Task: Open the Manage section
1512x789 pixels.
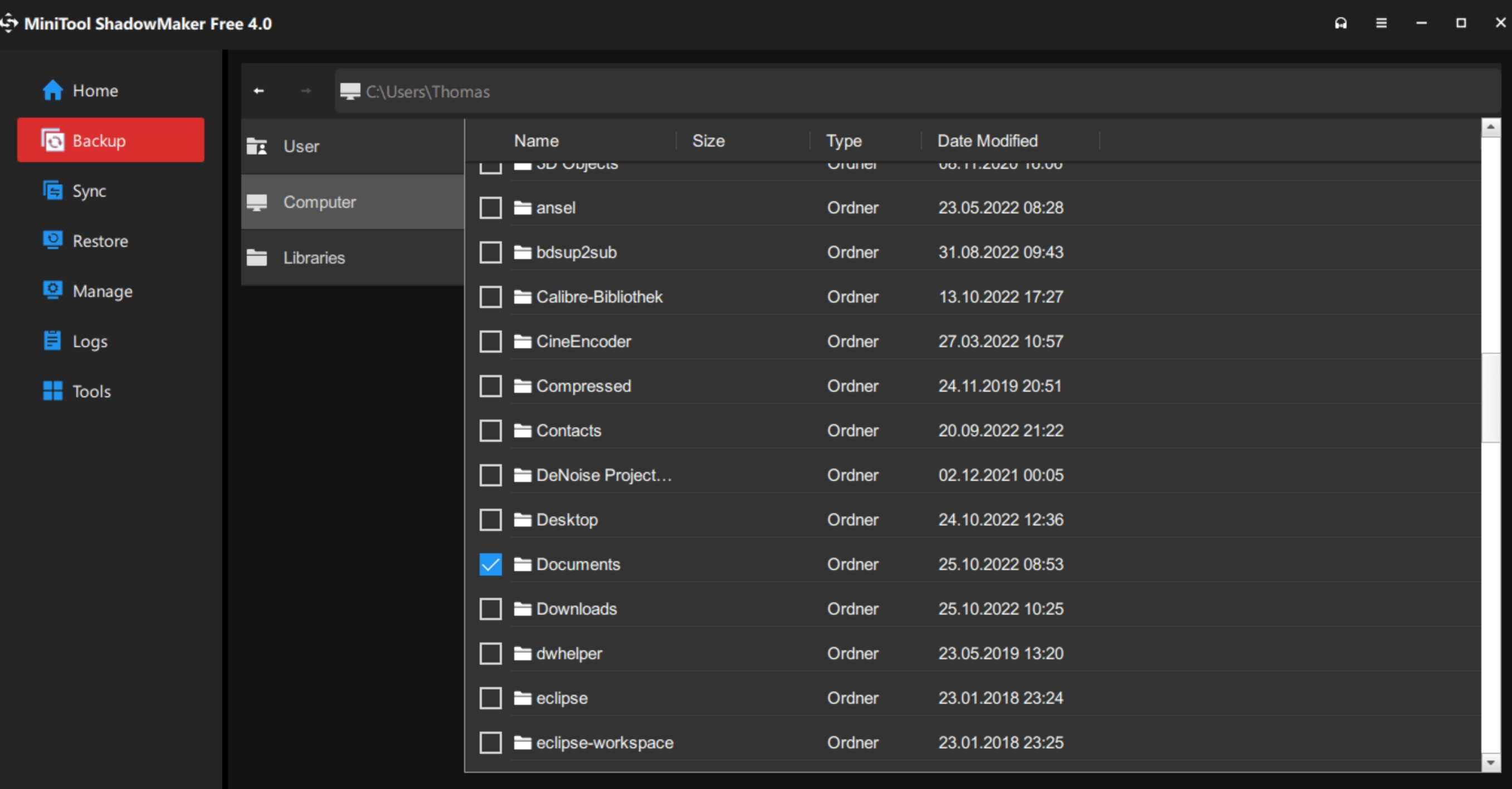Action: click(111, 291)
